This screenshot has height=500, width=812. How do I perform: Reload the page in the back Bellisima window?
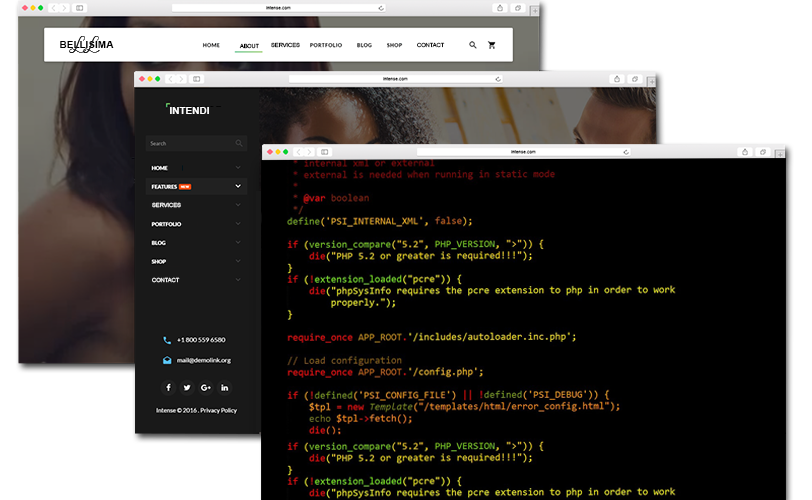coord(381,8)
